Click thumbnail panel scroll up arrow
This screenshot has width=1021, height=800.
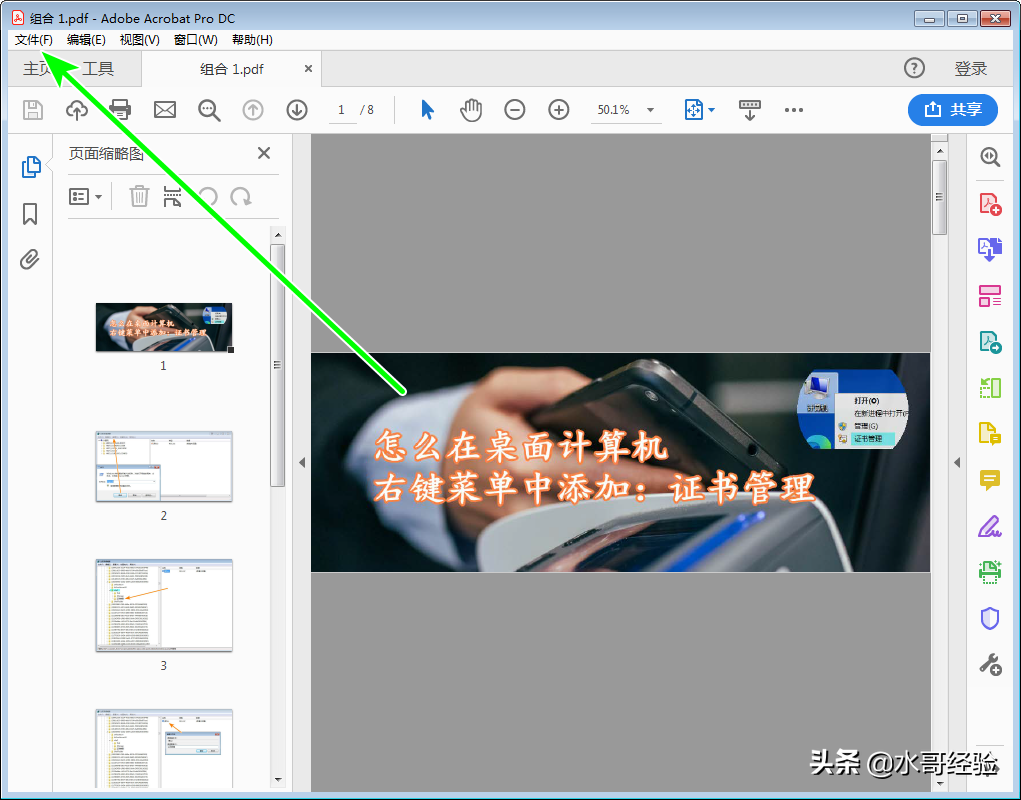click(x=278, y=235)
